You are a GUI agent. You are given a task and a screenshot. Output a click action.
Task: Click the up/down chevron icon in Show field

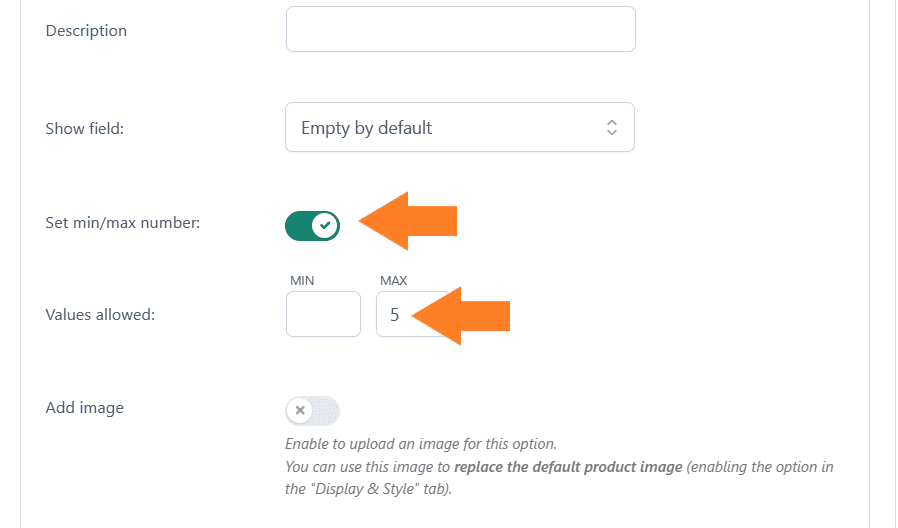[x=612, y=127]
